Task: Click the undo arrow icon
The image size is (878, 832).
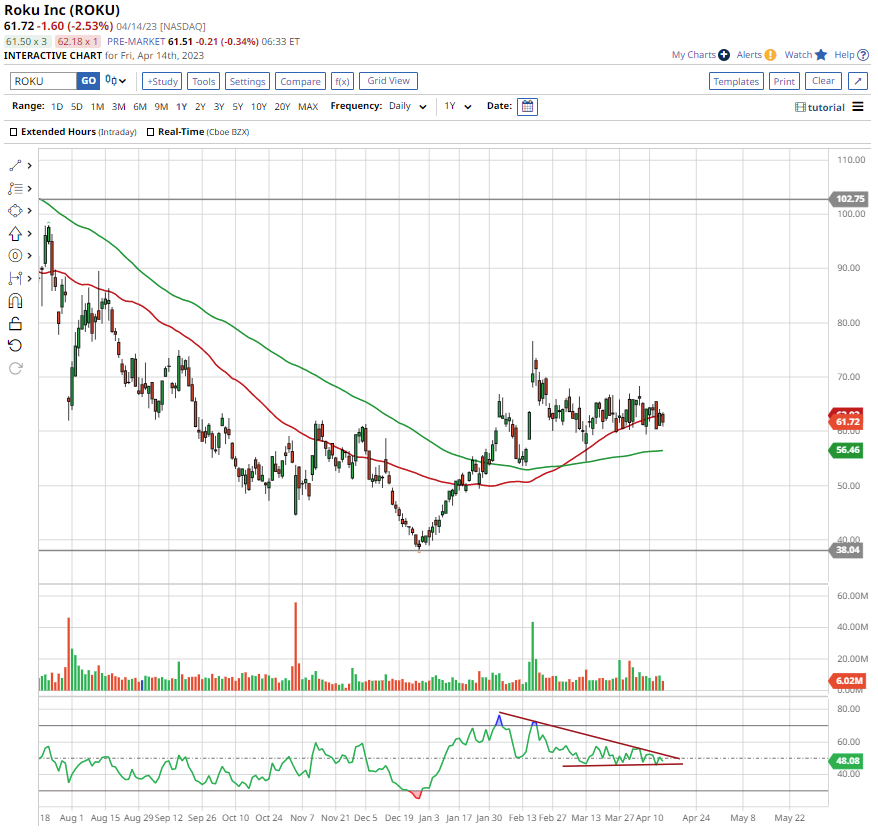Action: pos(15,345)
